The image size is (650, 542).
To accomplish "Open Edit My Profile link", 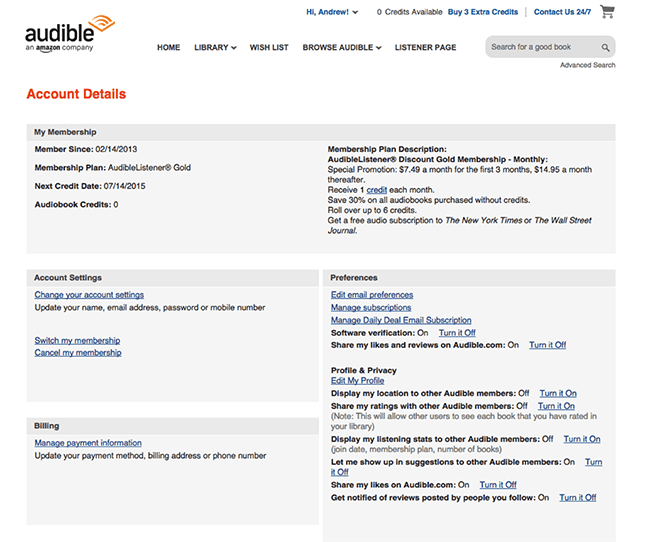I will (x=357, y=381).
